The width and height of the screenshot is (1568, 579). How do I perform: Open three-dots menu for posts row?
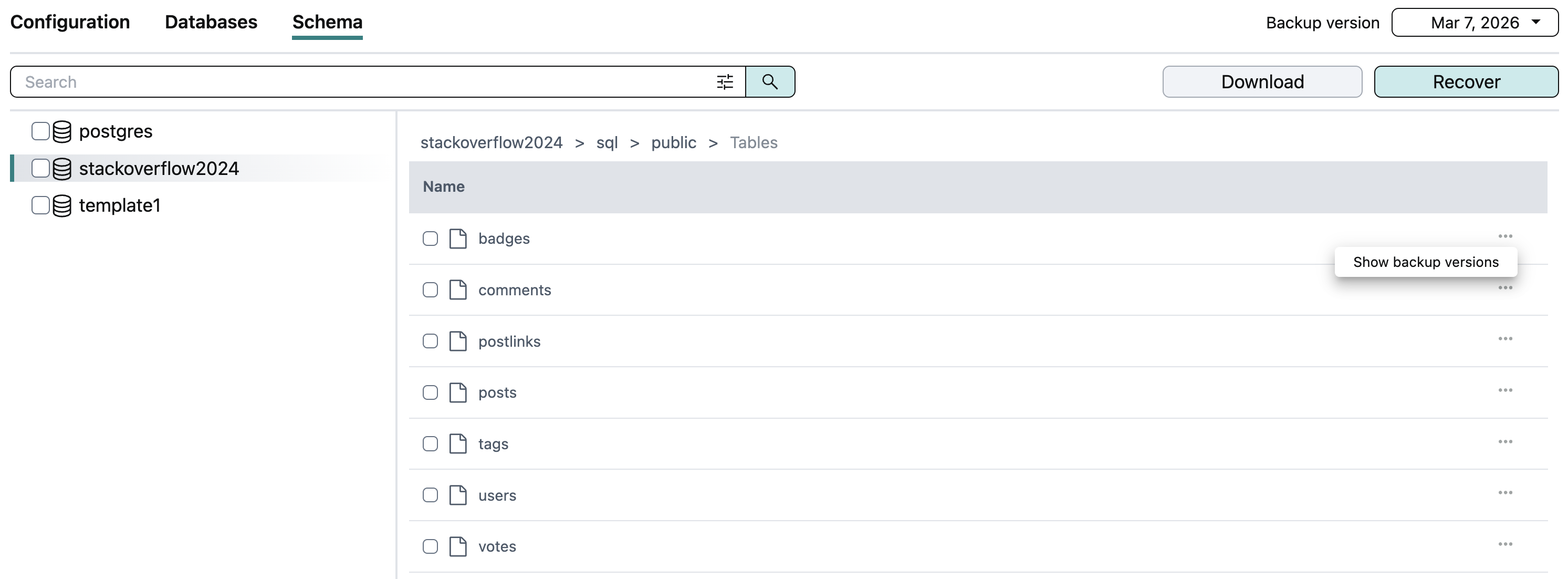click(1504, 390)
